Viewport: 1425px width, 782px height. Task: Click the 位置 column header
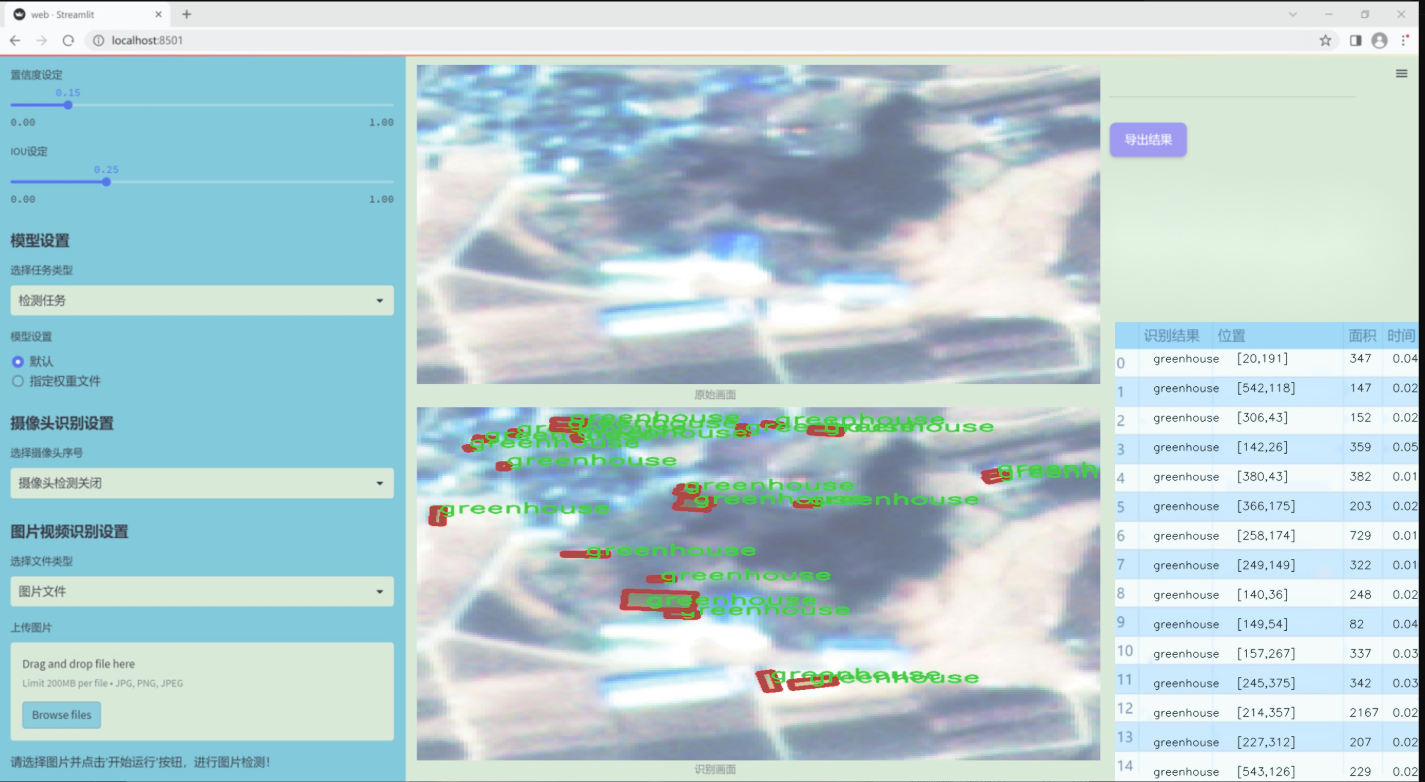point(1231,336)
